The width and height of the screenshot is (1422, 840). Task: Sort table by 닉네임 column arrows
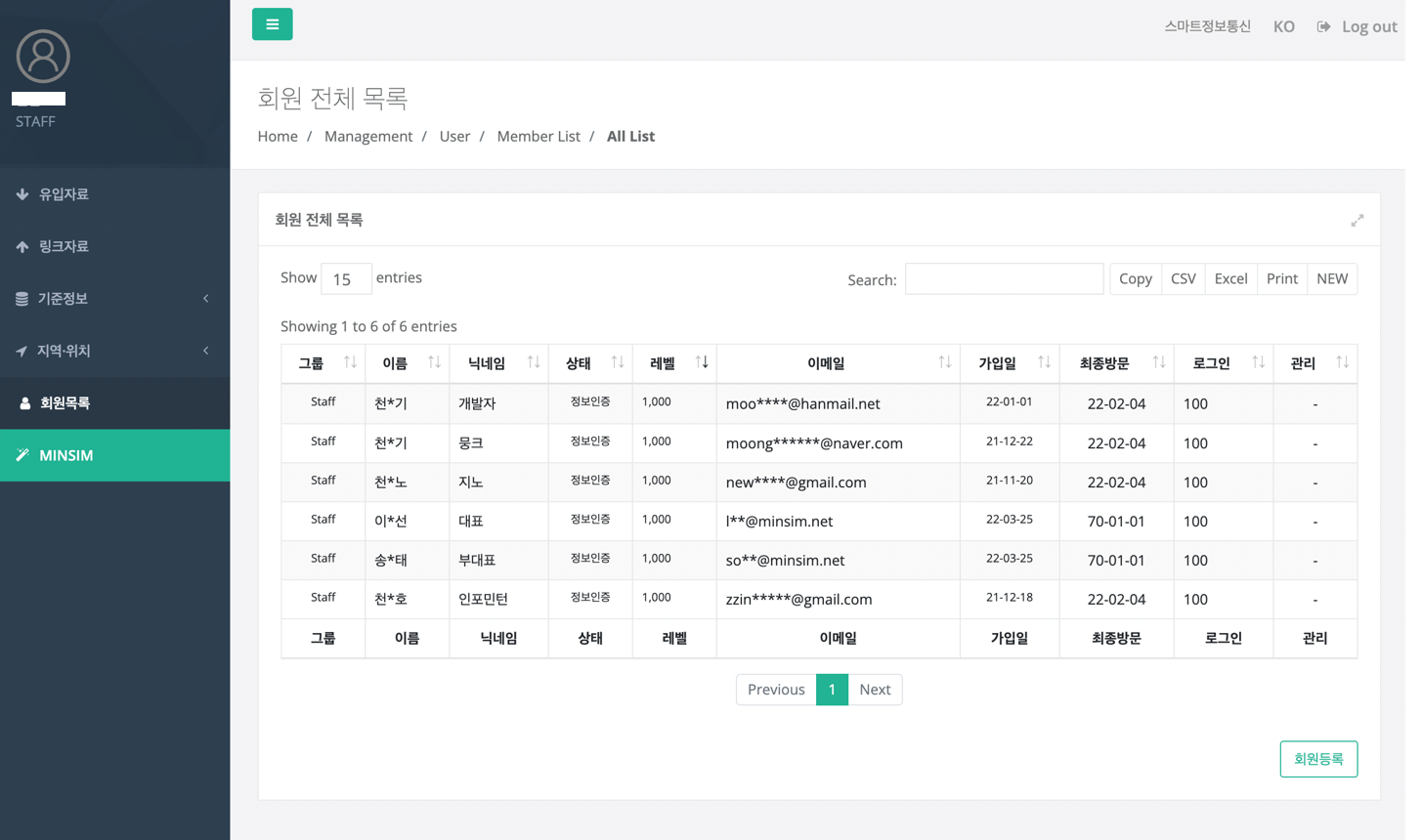(x=534, y=362)
